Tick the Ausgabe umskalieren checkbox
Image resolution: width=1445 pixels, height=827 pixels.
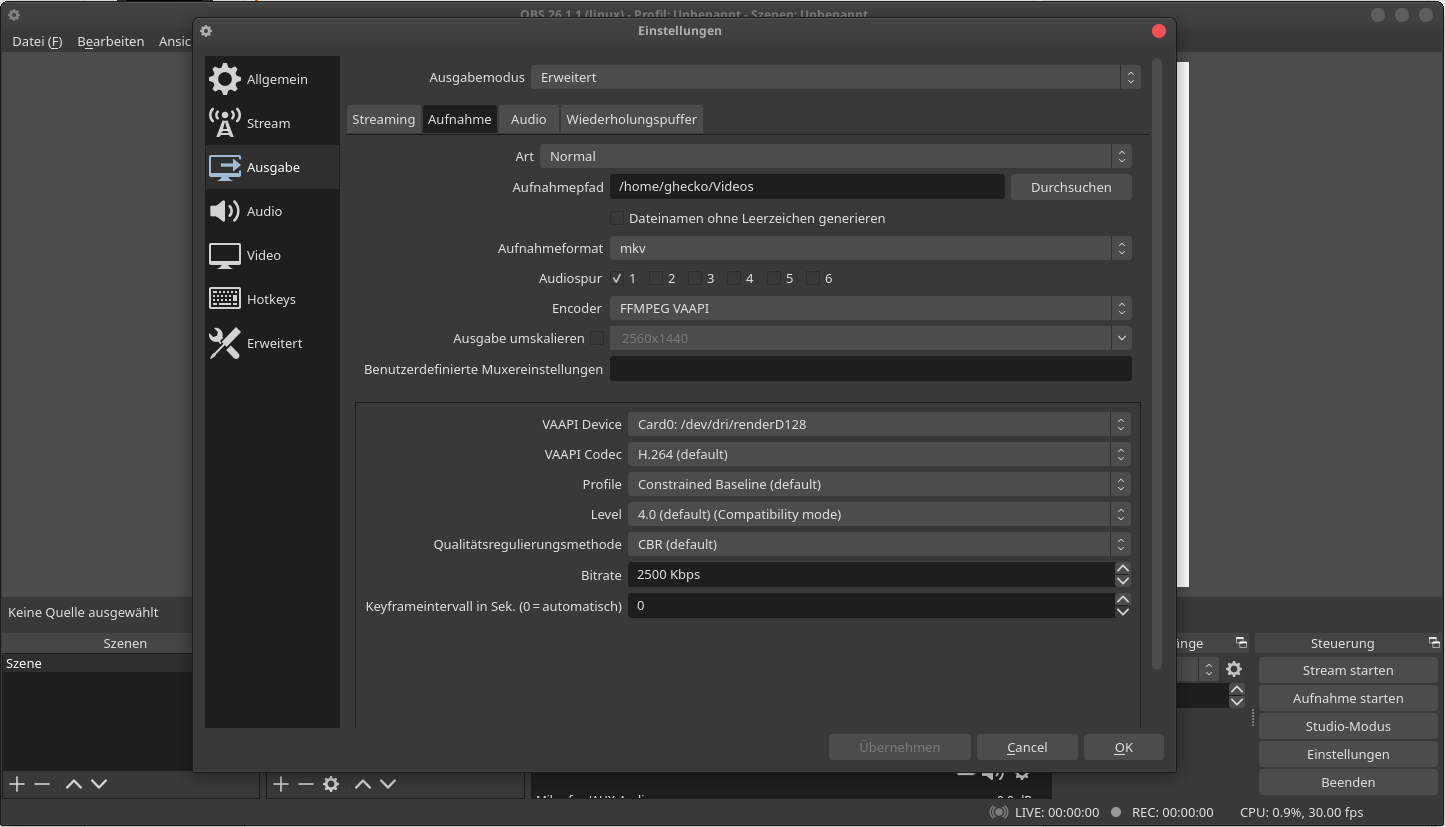597,338
